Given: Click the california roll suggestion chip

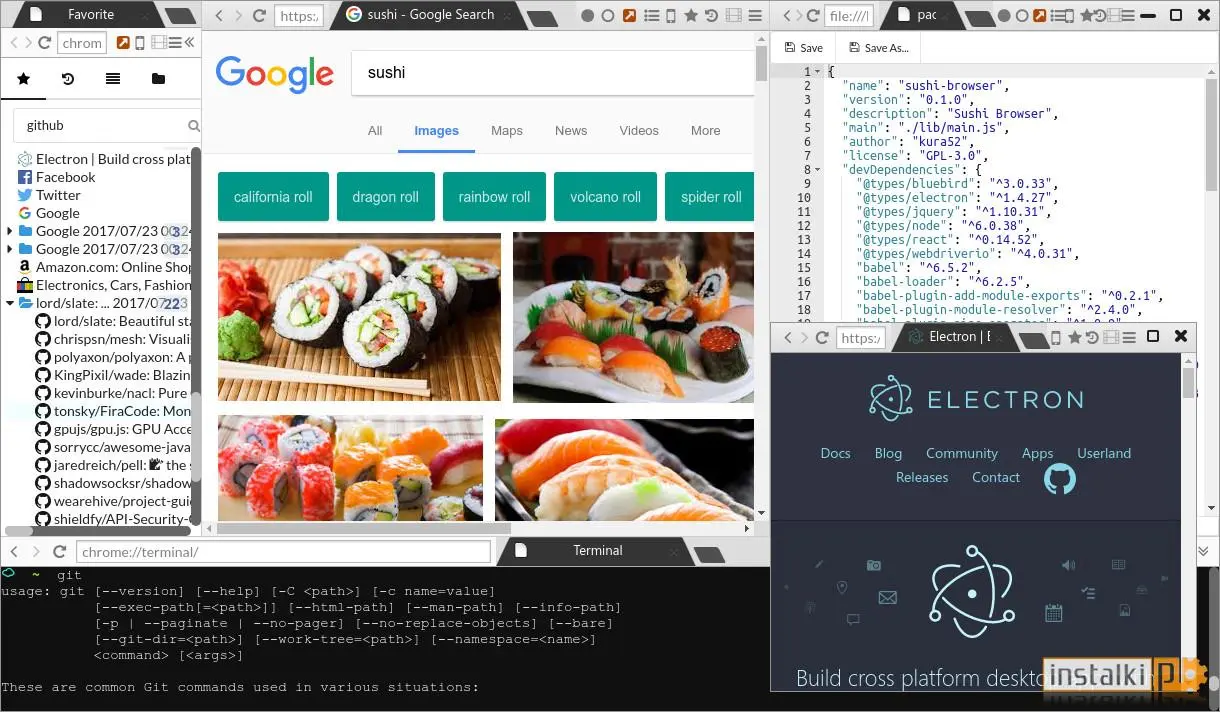Looking at the screenshot, I should [273, 197].
